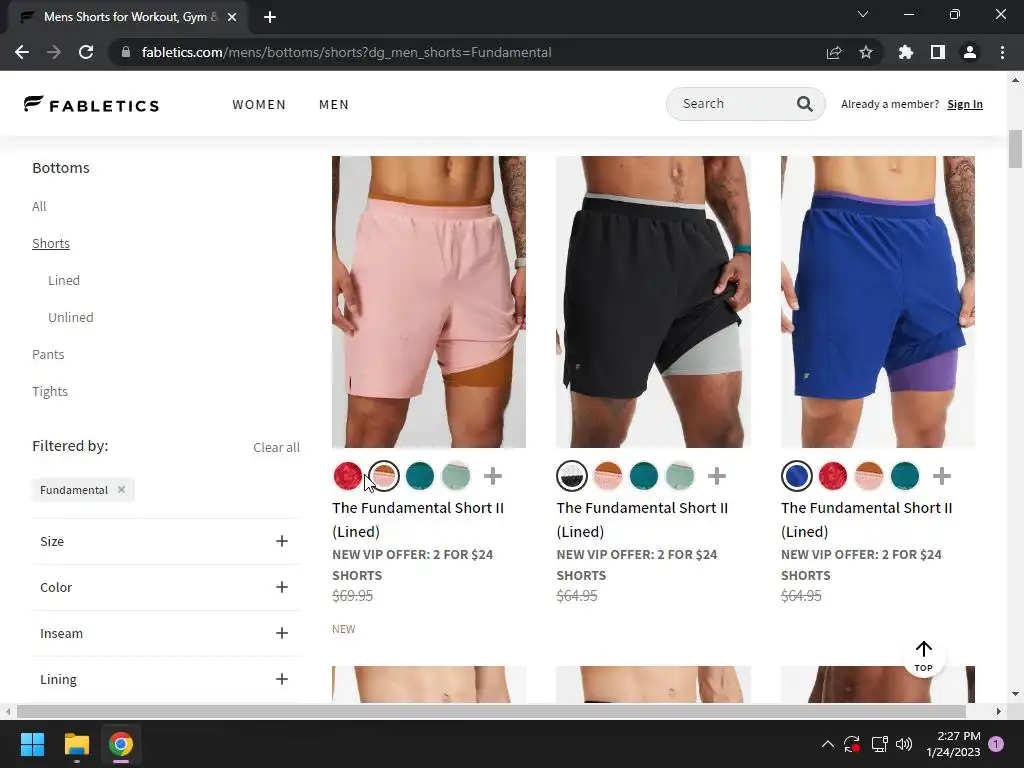
Task: Show more colors for the black shorts
Action: [716, 476]
